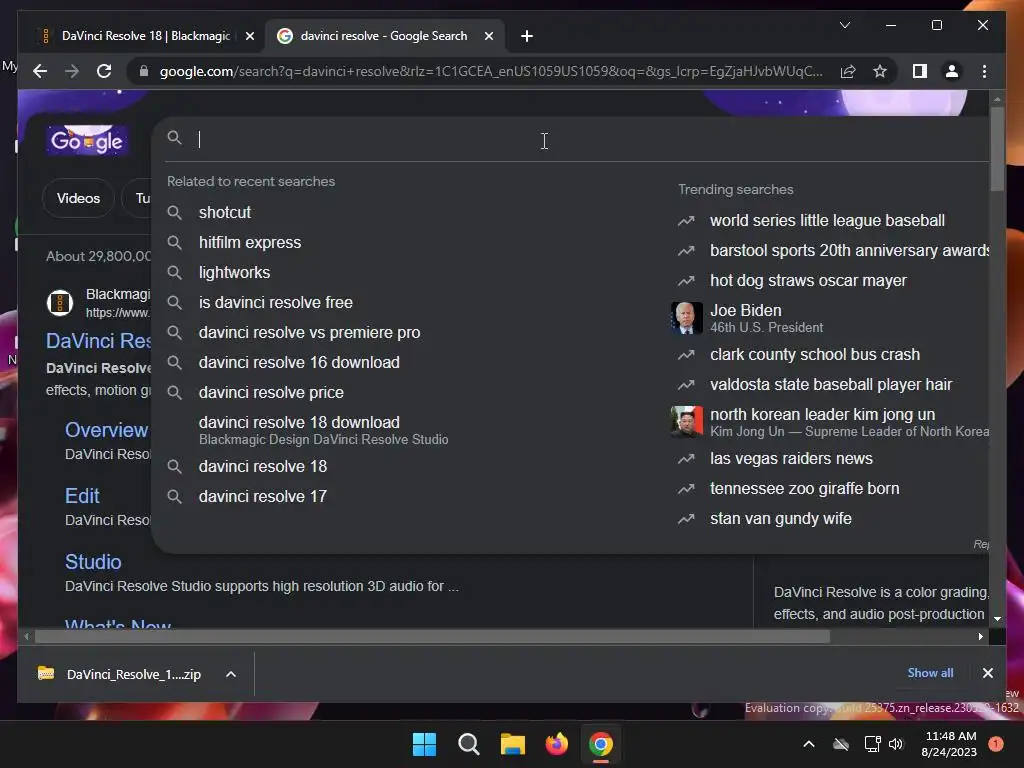
Task: Show hidden system tray icons
Action: [x=808, y=744]
